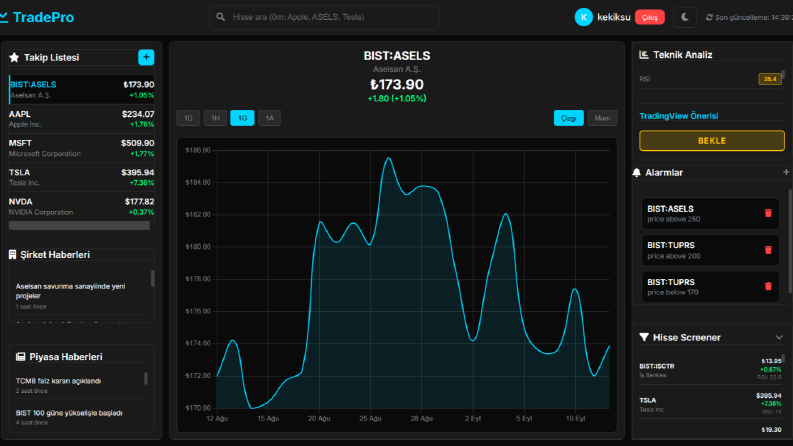Image resolution: width=793 pixels, height=446 pixels.
Task: Click the TradingView Önerisi heading
Action: click(679, 116)
